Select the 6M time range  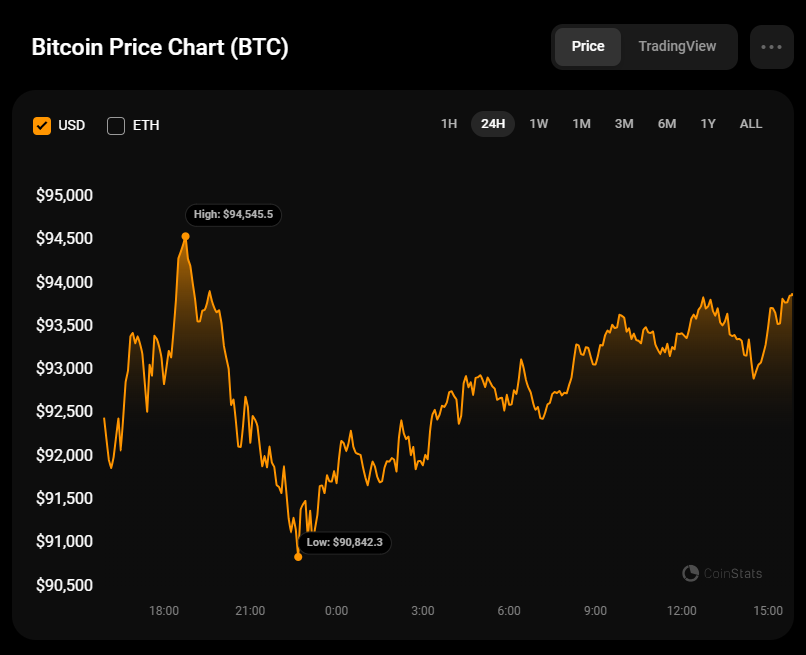click(x=667, y=124)
